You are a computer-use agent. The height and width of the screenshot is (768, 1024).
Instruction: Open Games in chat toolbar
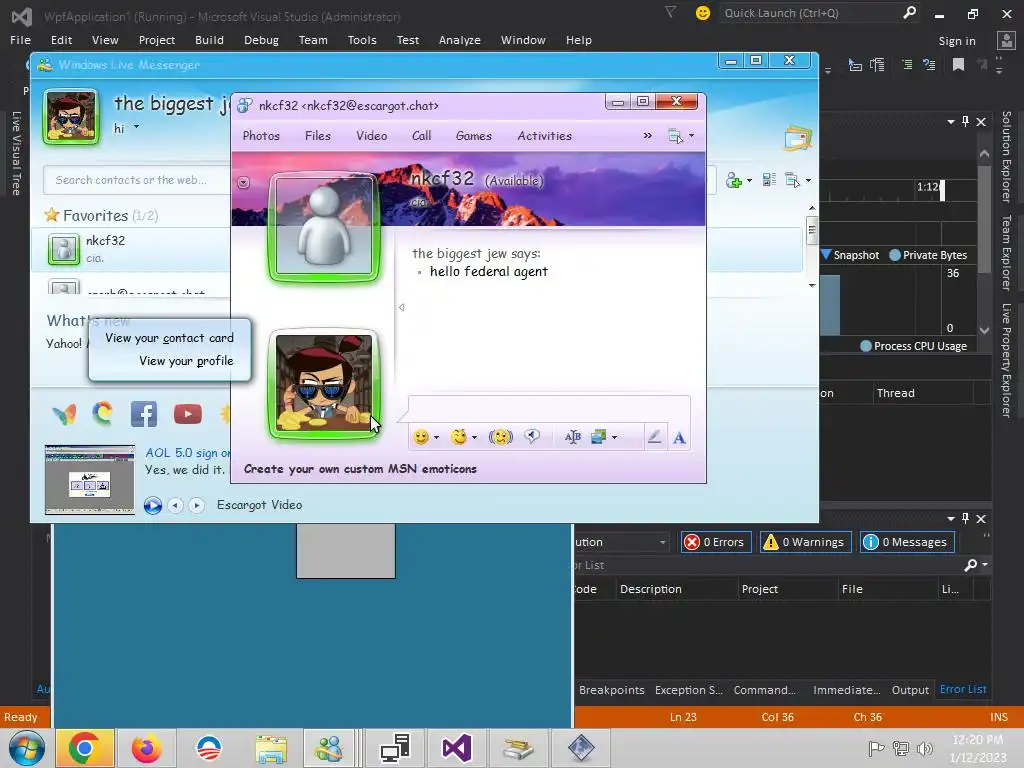[473, 136]
